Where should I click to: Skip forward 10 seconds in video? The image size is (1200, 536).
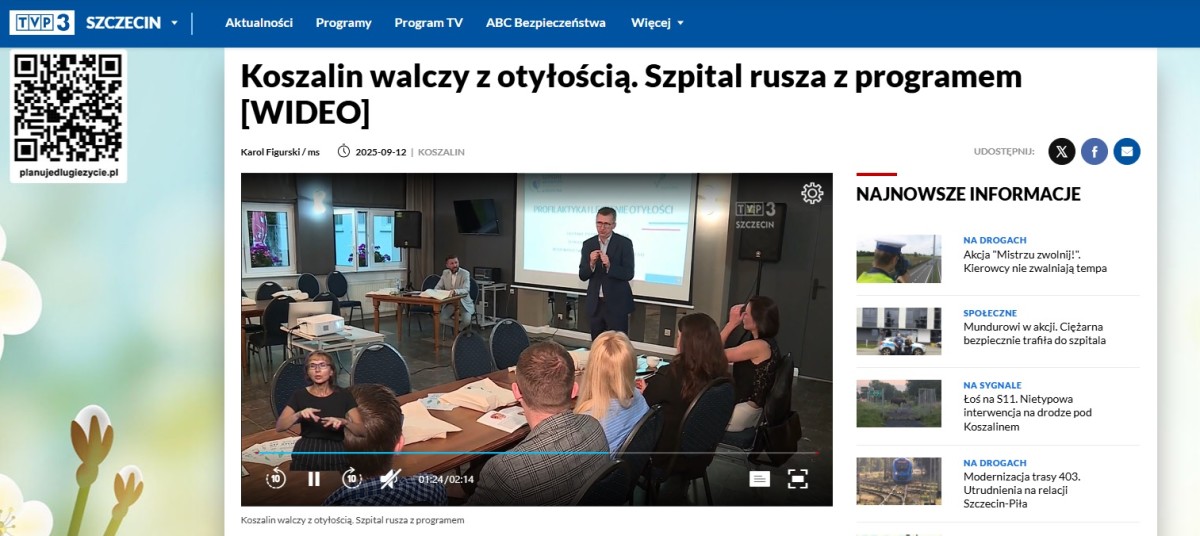click(352, 478)
